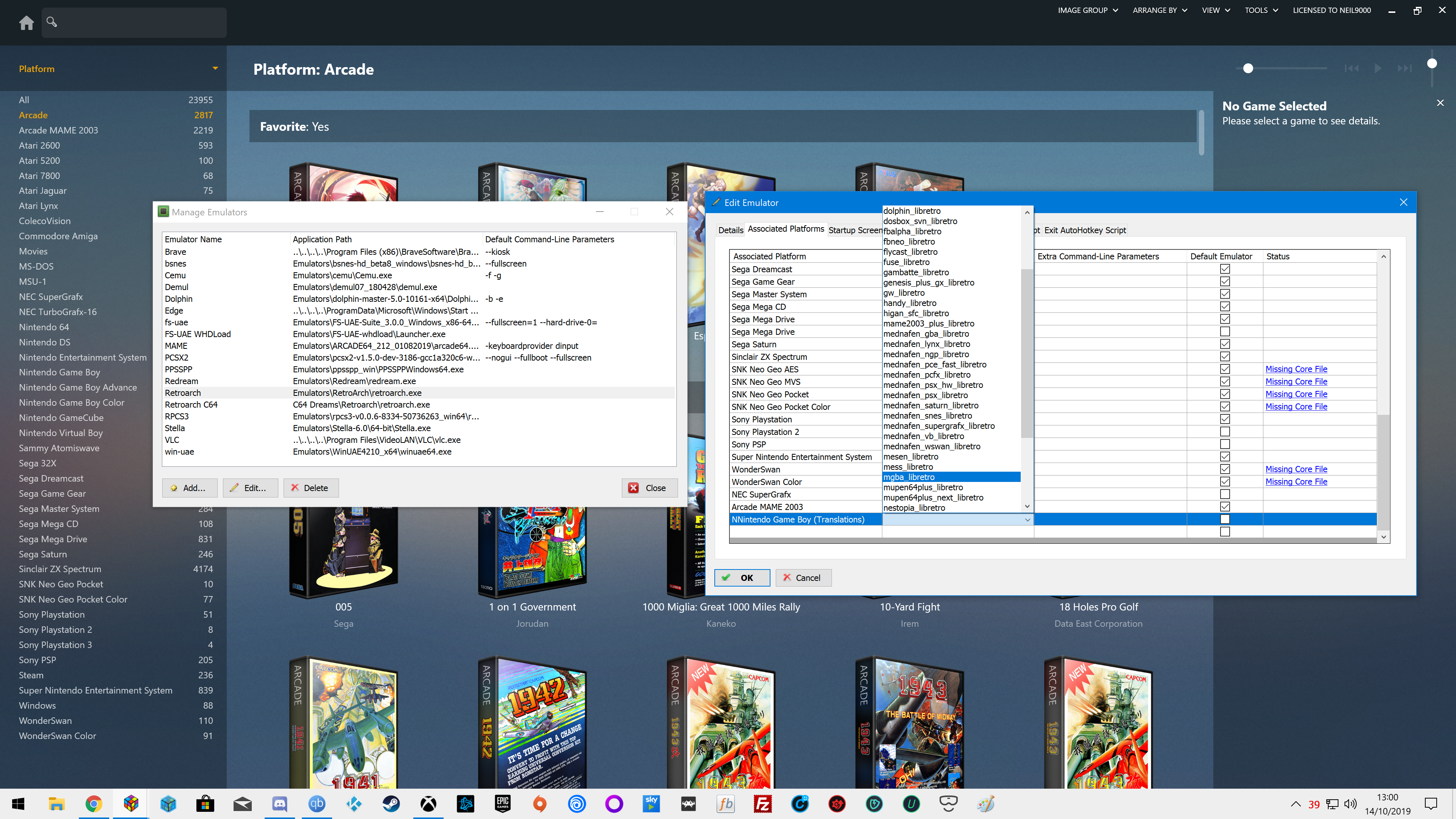This screenshot has height=819, width=1456.
Task: Open the Windows Start menu
Action: click(18, 804)
